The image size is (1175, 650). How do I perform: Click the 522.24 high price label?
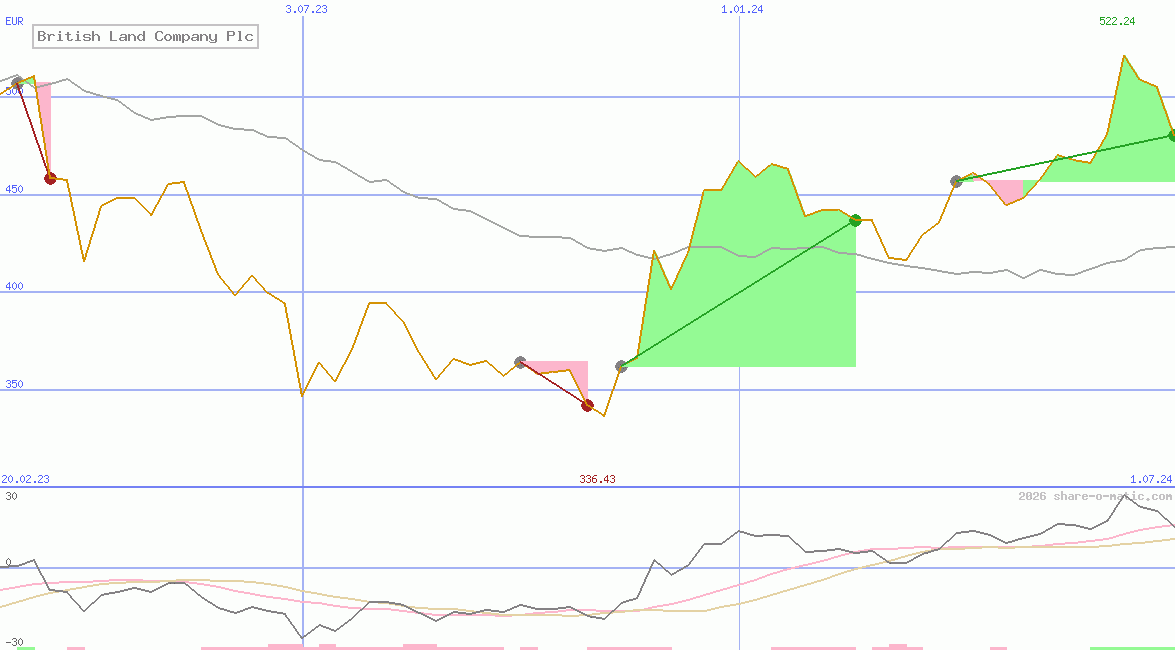[1117, 21]
